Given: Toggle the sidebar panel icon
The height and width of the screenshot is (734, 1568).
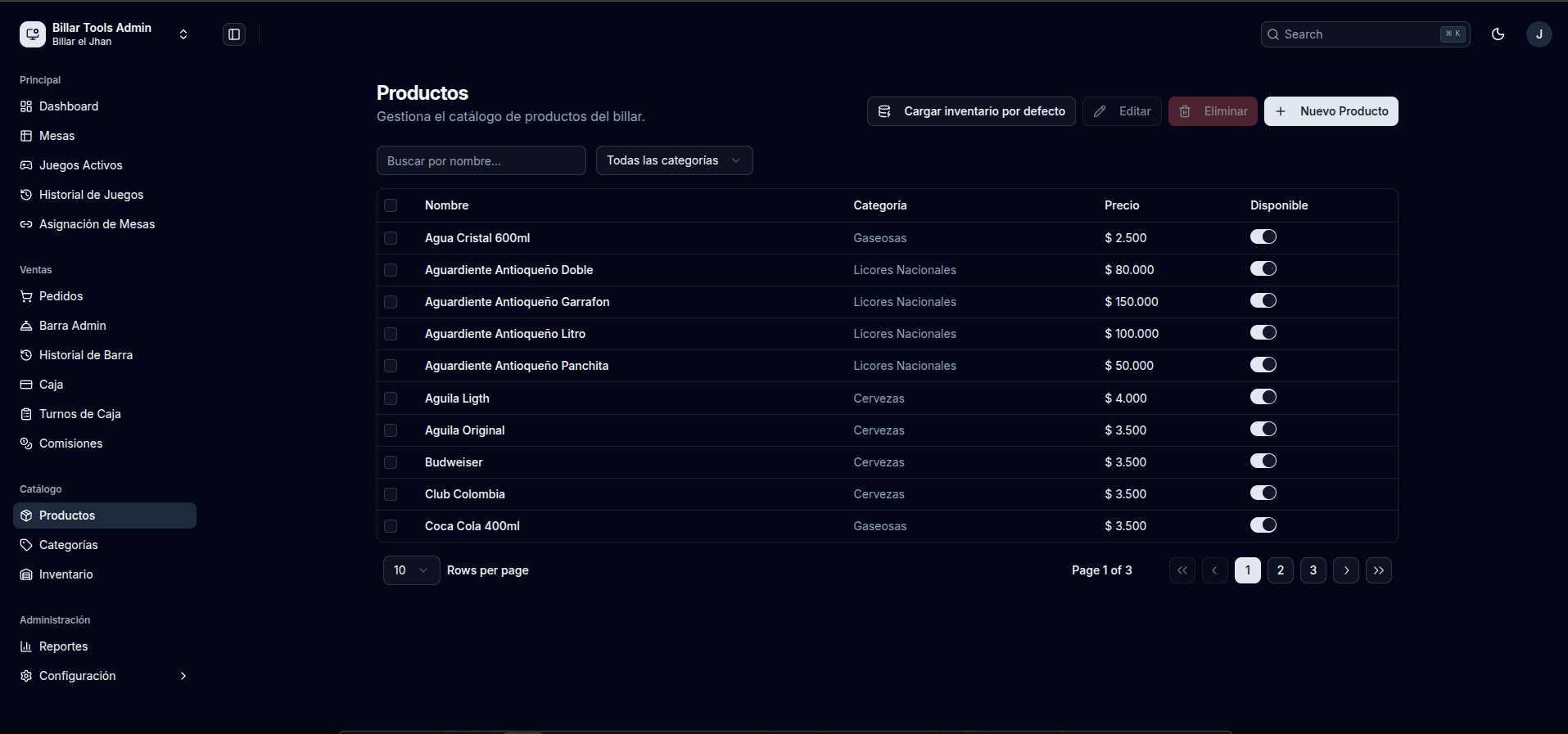Looking at the screenshot, I should 234,34.
